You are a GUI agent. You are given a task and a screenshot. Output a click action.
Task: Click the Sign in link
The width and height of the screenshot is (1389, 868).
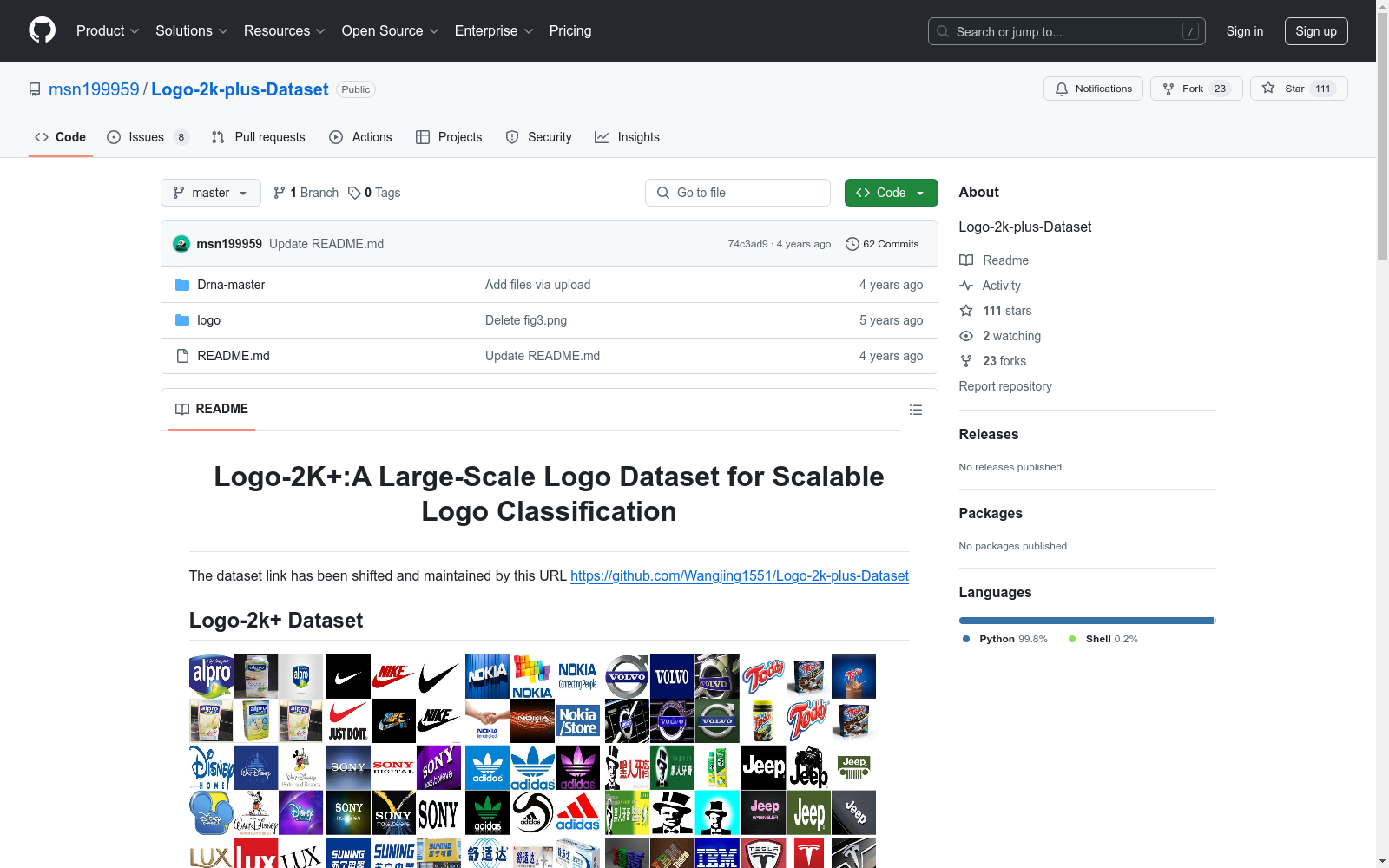click(1245, 31)
